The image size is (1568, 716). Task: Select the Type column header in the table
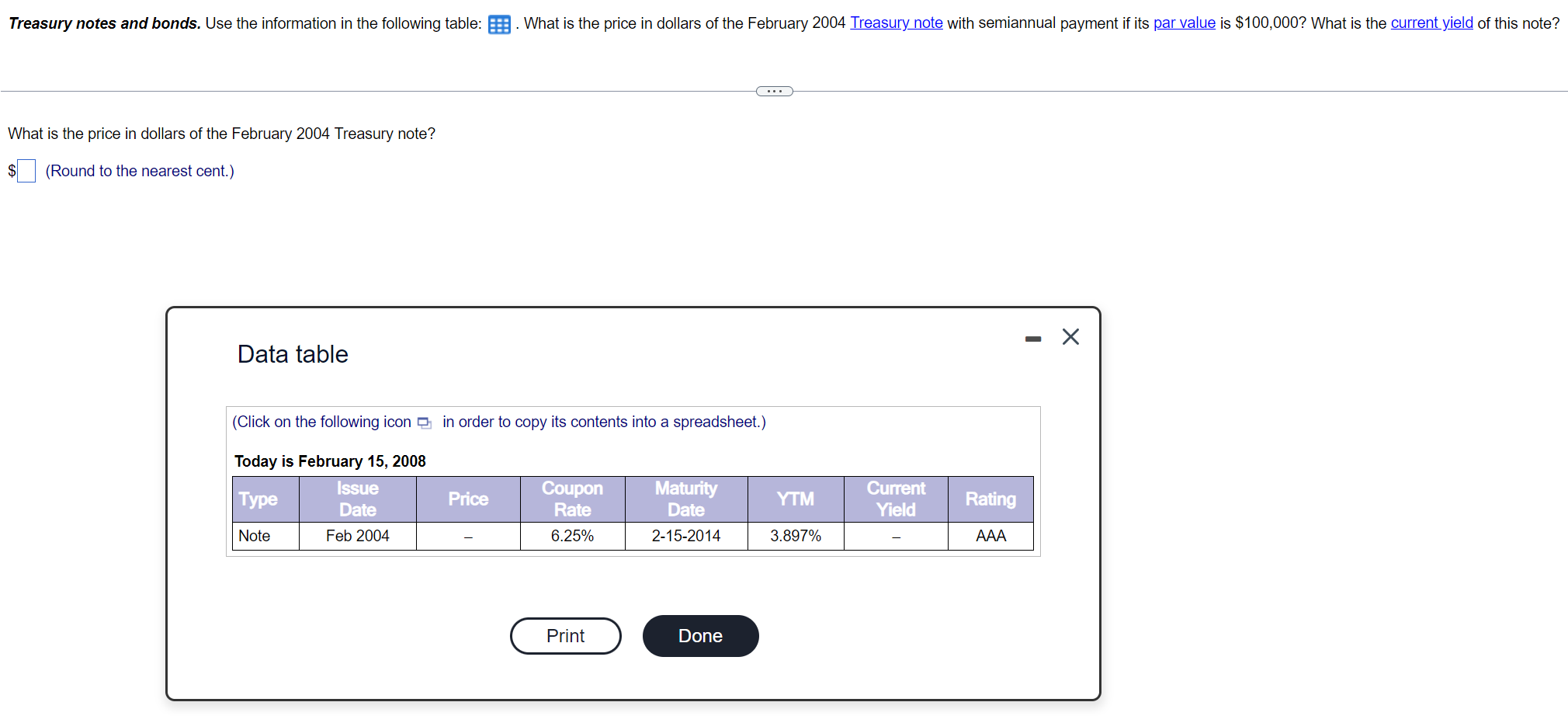pyautogui.click(x=259, y=499)
